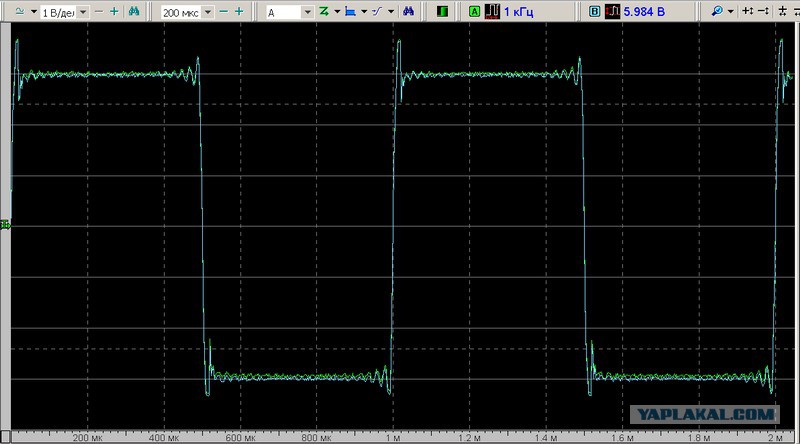Increase timebase with the plus button

tap(239, 11)
